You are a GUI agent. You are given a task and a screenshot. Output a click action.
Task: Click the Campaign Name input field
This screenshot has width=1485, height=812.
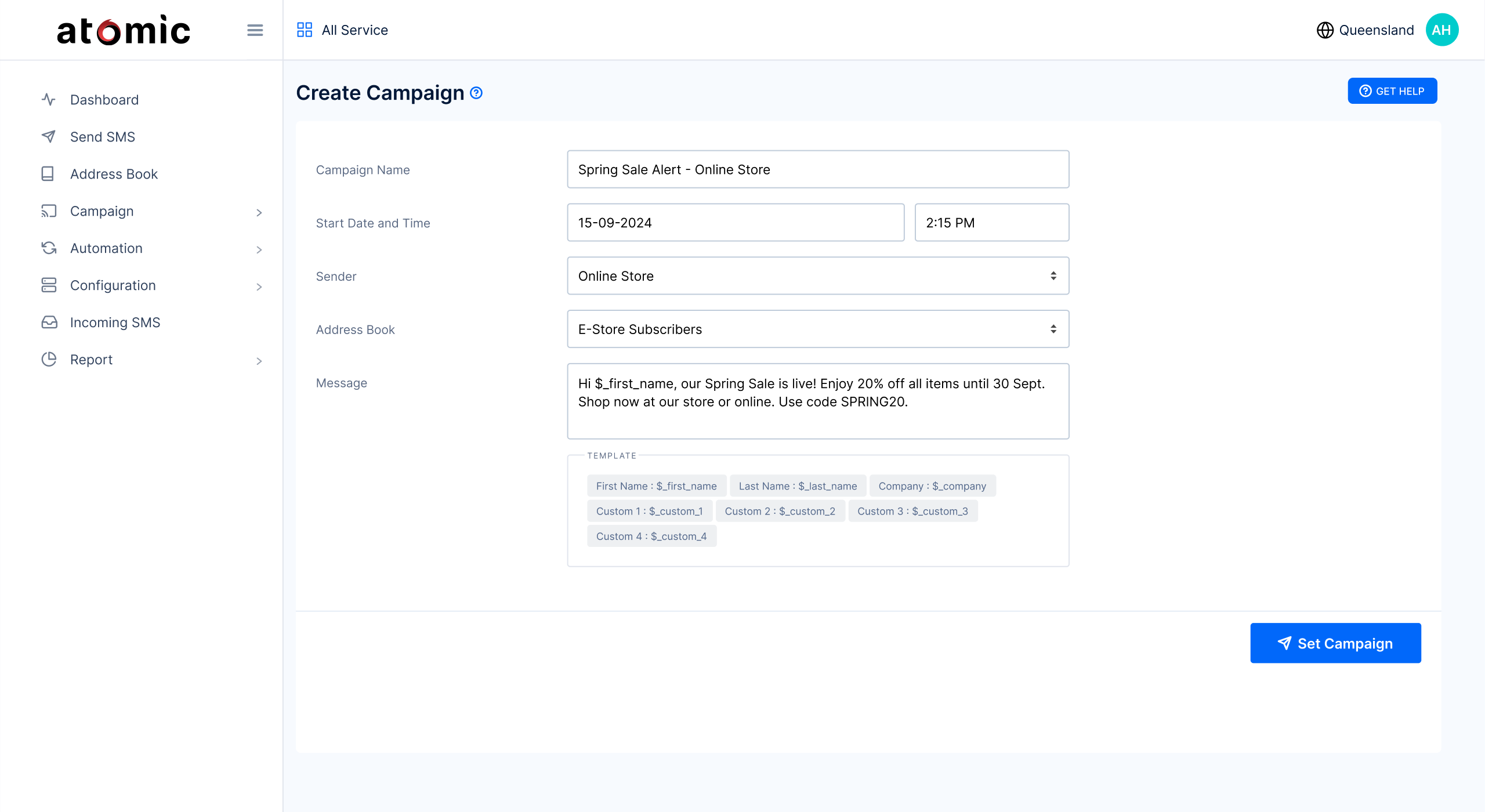(x=817, y=169)
